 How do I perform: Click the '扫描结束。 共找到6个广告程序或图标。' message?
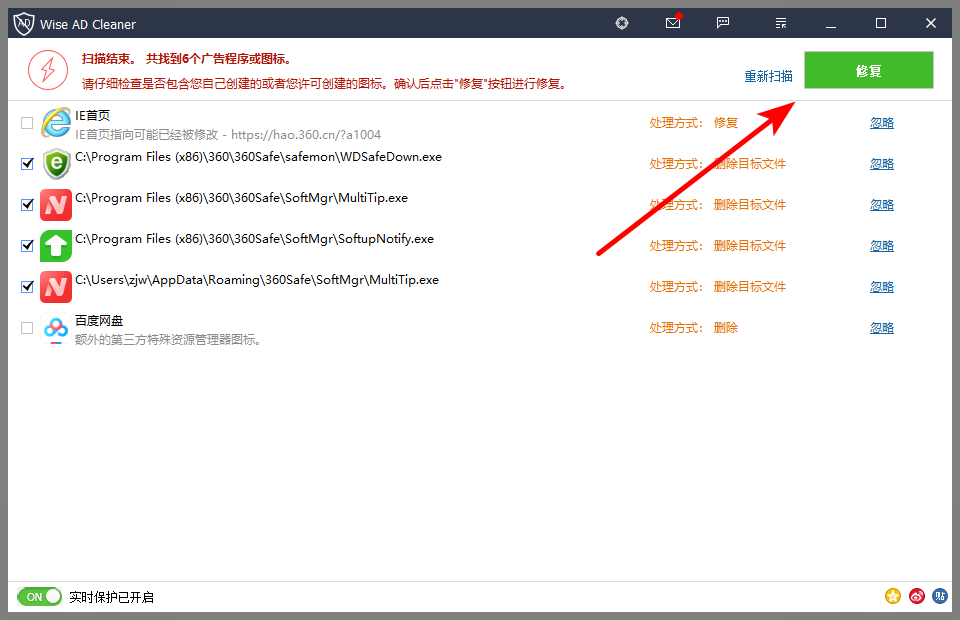187,59
